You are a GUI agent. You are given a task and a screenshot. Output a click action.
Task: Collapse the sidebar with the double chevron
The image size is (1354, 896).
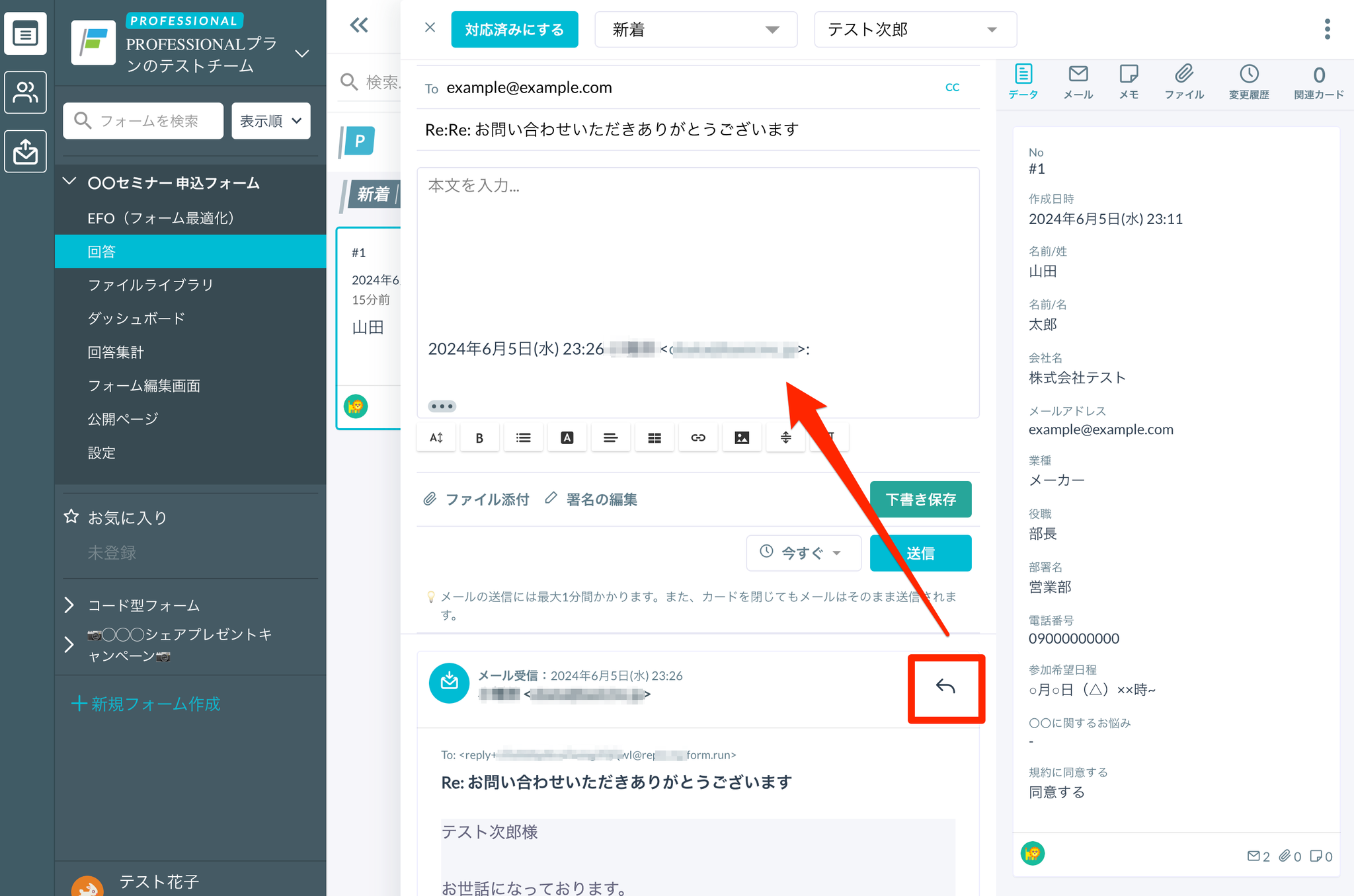(x=359, y=25)
